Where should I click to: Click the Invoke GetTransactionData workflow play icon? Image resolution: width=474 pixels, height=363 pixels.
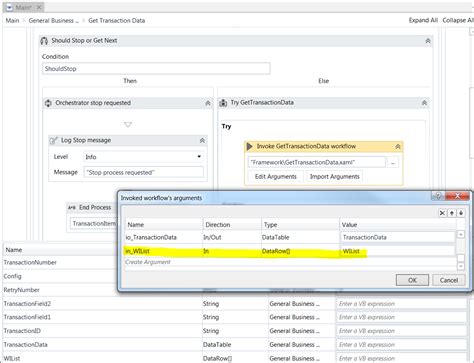click(249, 146)
